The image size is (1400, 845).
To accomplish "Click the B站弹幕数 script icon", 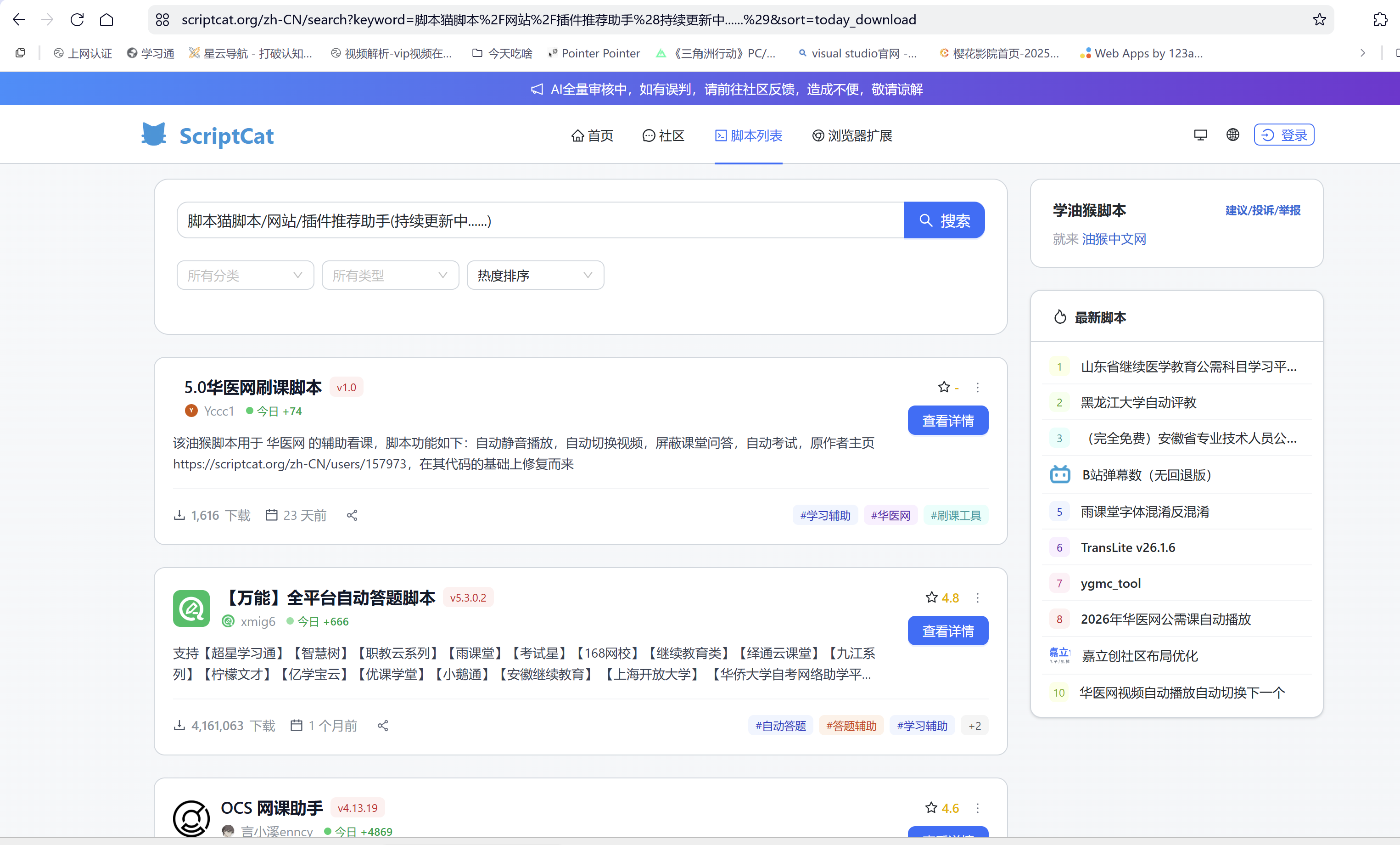I will click(1060, 474).
